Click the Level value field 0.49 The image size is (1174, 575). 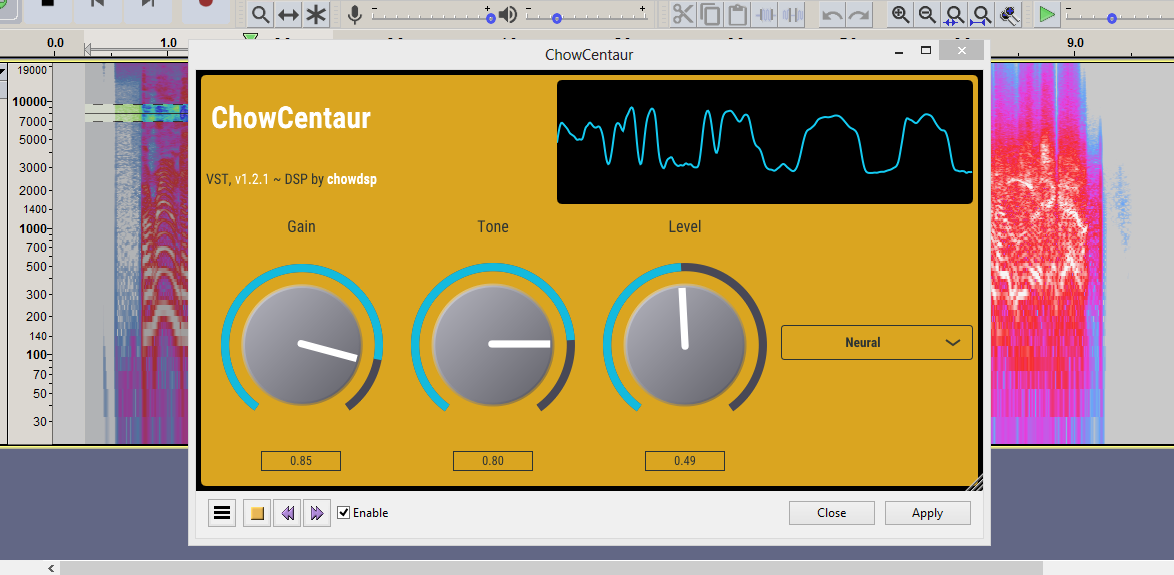(x=684, y=461)
